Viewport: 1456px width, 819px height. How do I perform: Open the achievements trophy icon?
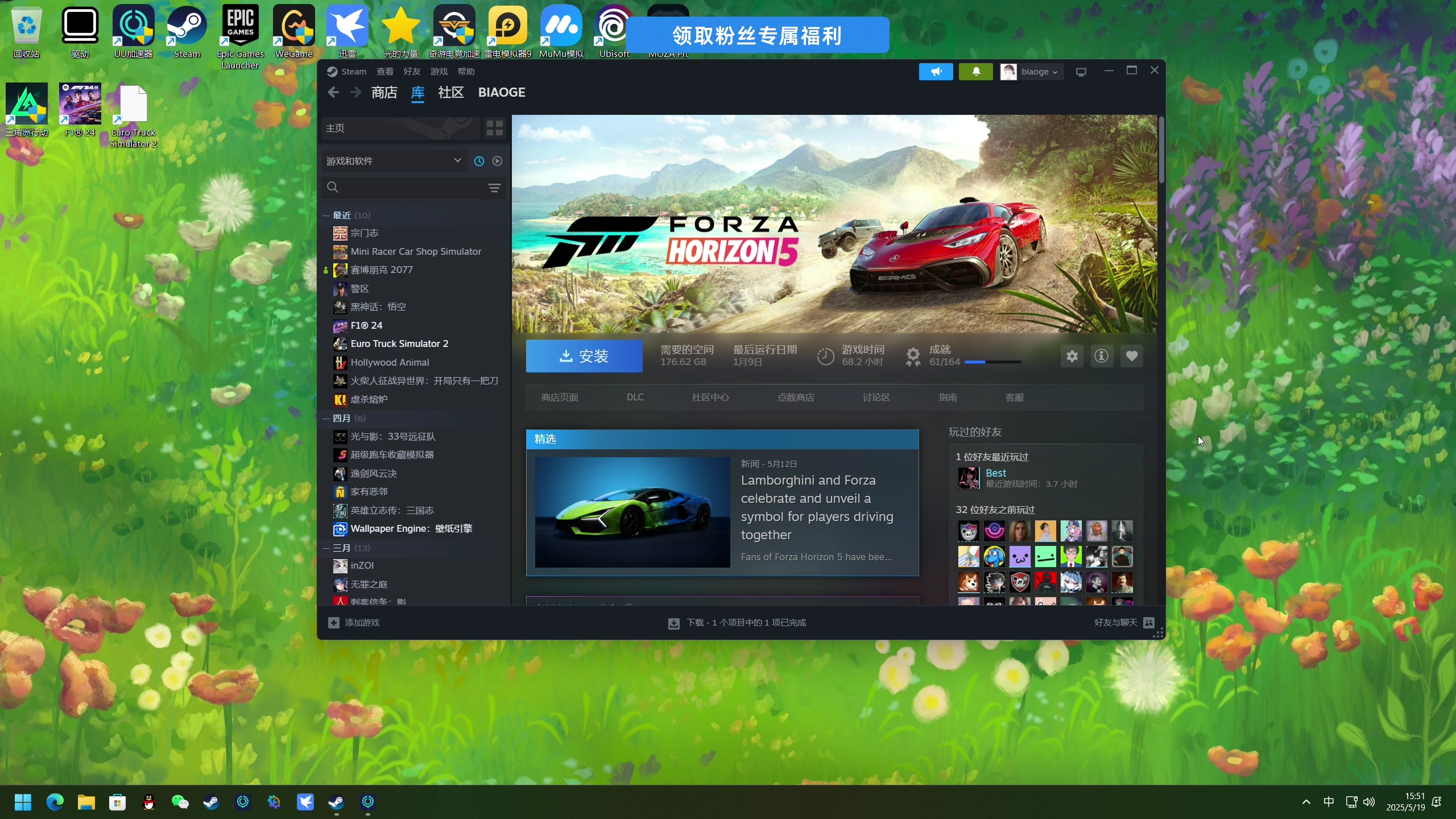(x=913, y=357)
